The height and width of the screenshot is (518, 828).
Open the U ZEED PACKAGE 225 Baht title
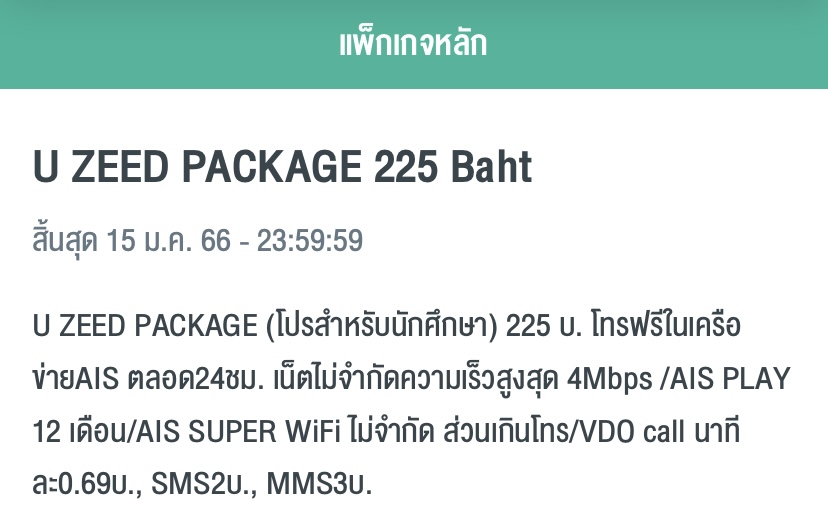coord(283,167)
